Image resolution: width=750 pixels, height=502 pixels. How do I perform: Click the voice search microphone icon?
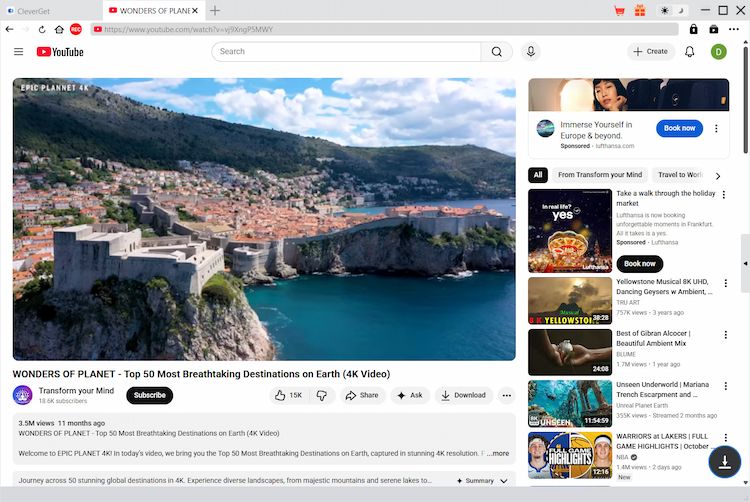pyautogui.click(x=530, y=51)
